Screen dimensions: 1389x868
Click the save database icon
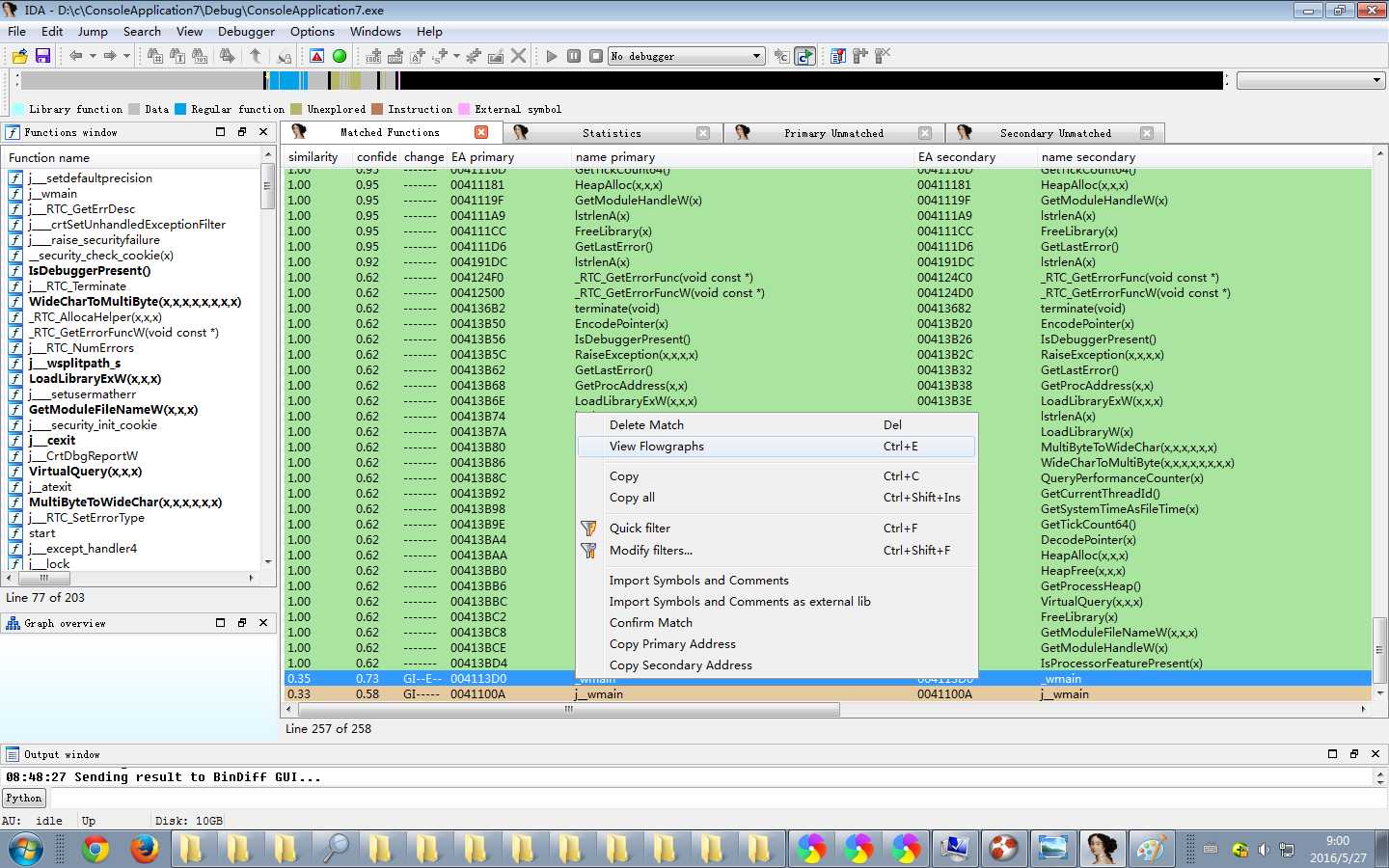click(42, 56)
